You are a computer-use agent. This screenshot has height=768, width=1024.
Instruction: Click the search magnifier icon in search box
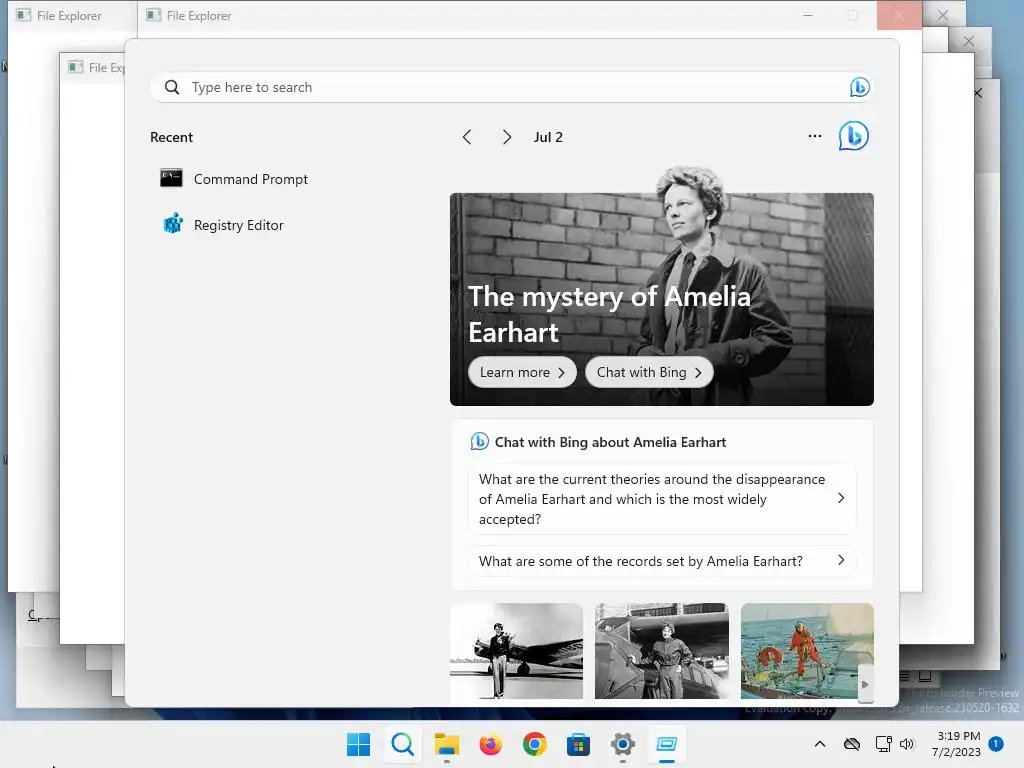tap(172, 87)
